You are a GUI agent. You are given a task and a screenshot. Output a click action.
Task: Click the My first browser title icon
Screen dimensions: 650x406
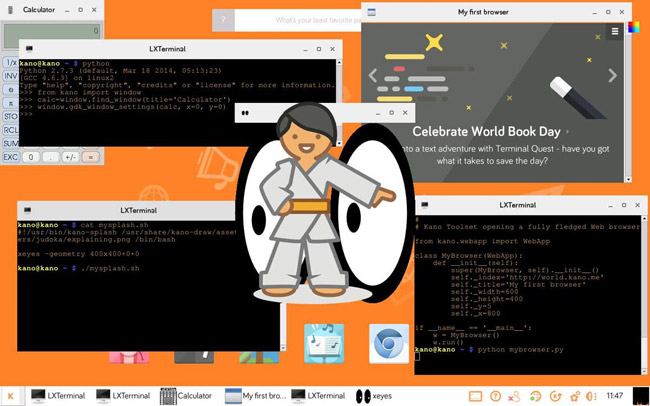[371, 12]
